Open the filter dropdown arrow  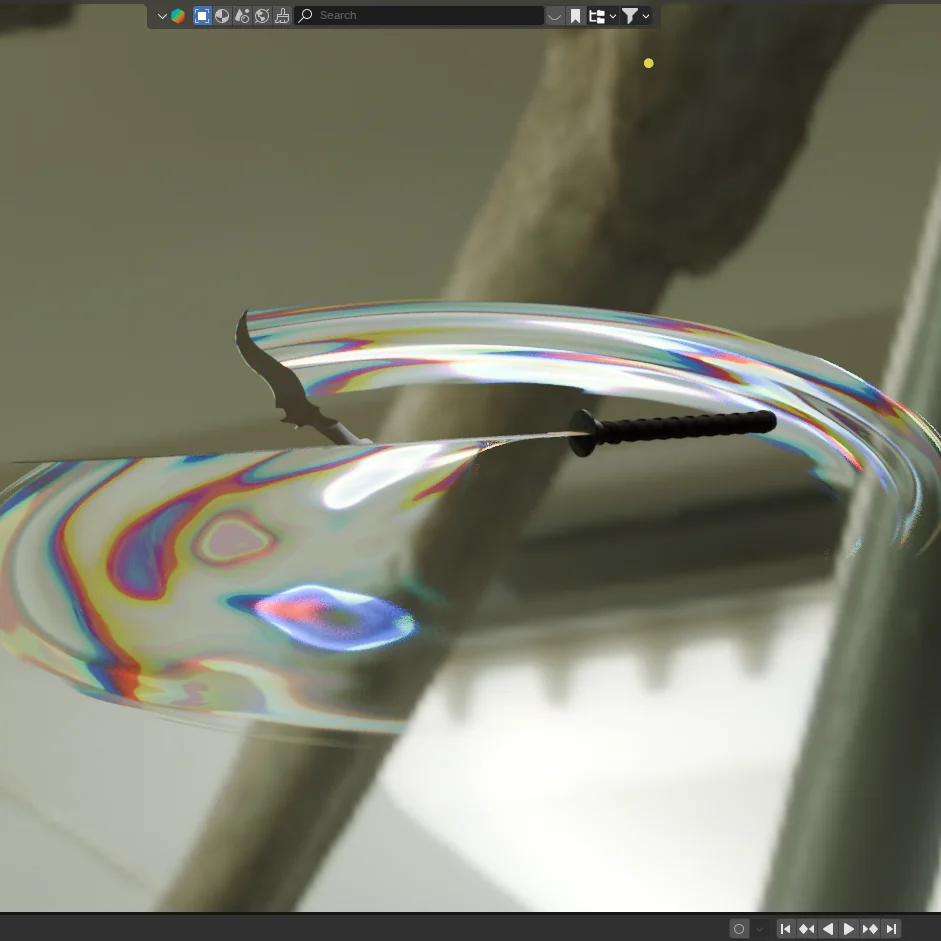pos(646,15)
